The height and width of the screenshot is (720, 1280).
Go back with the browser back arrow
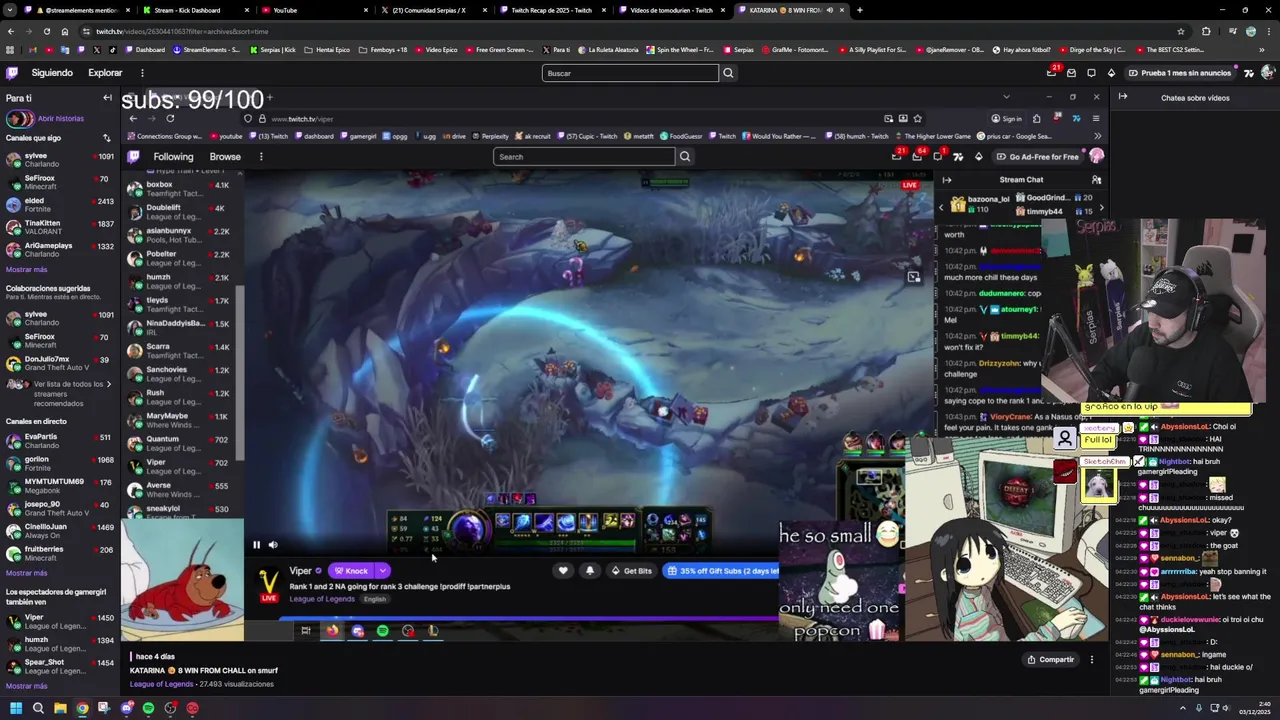tap(11, 31)
